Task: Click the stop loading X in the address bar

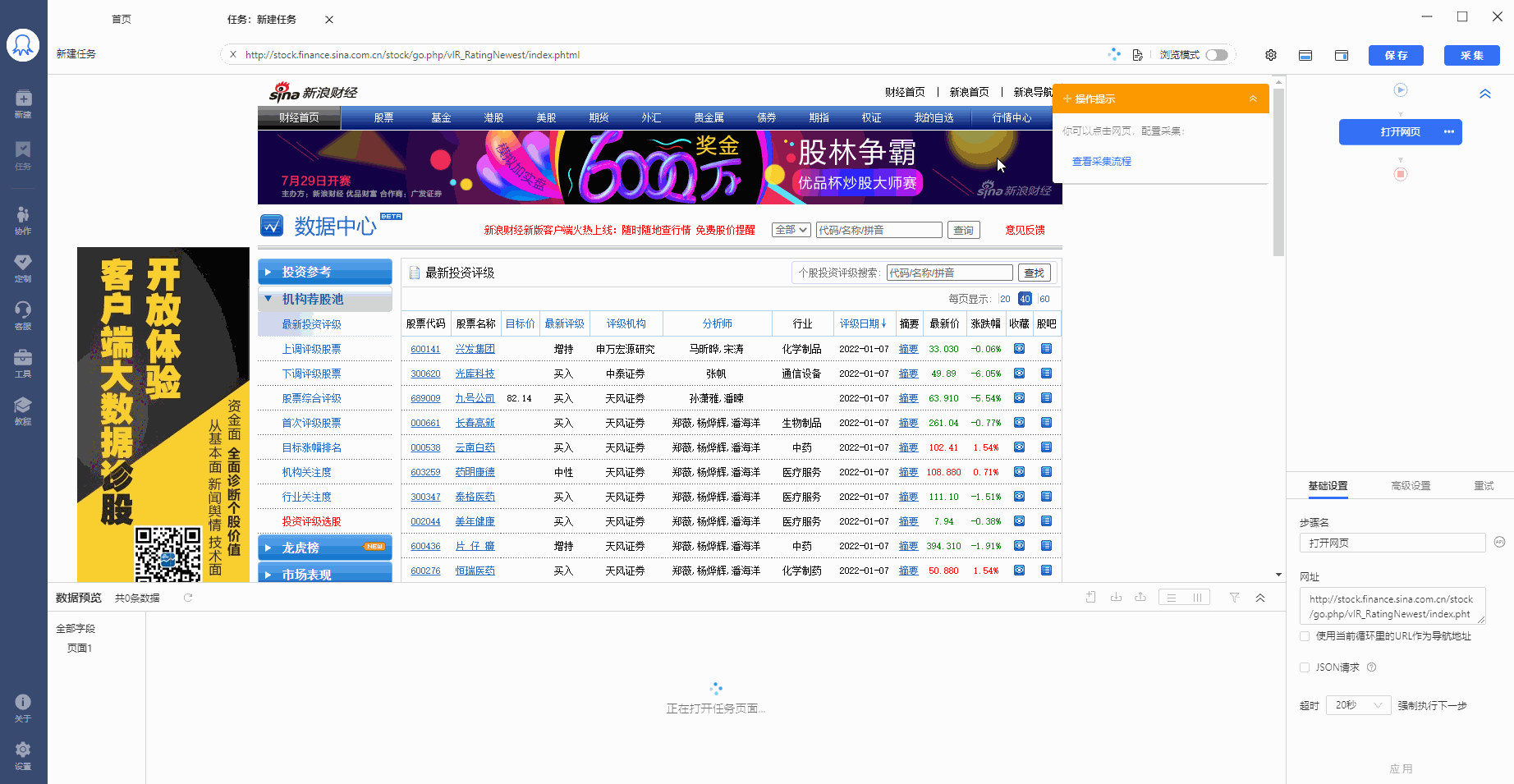Action: [233, 55]
